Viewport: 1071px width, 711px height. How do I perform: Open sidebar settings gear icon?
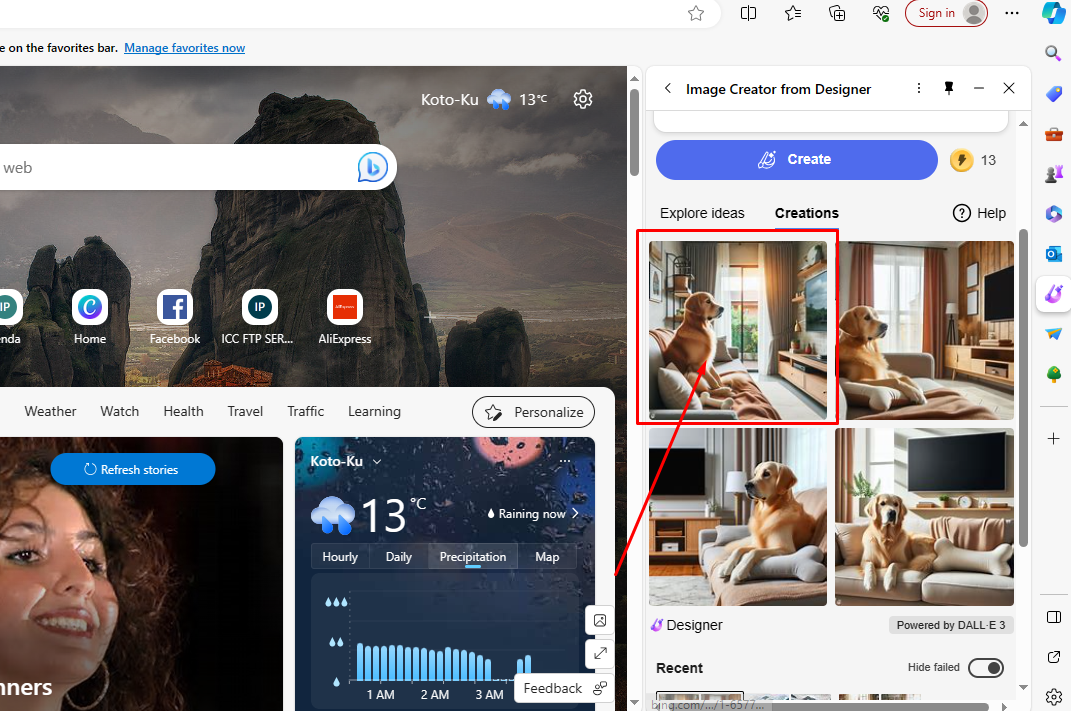pos(1053,697)
